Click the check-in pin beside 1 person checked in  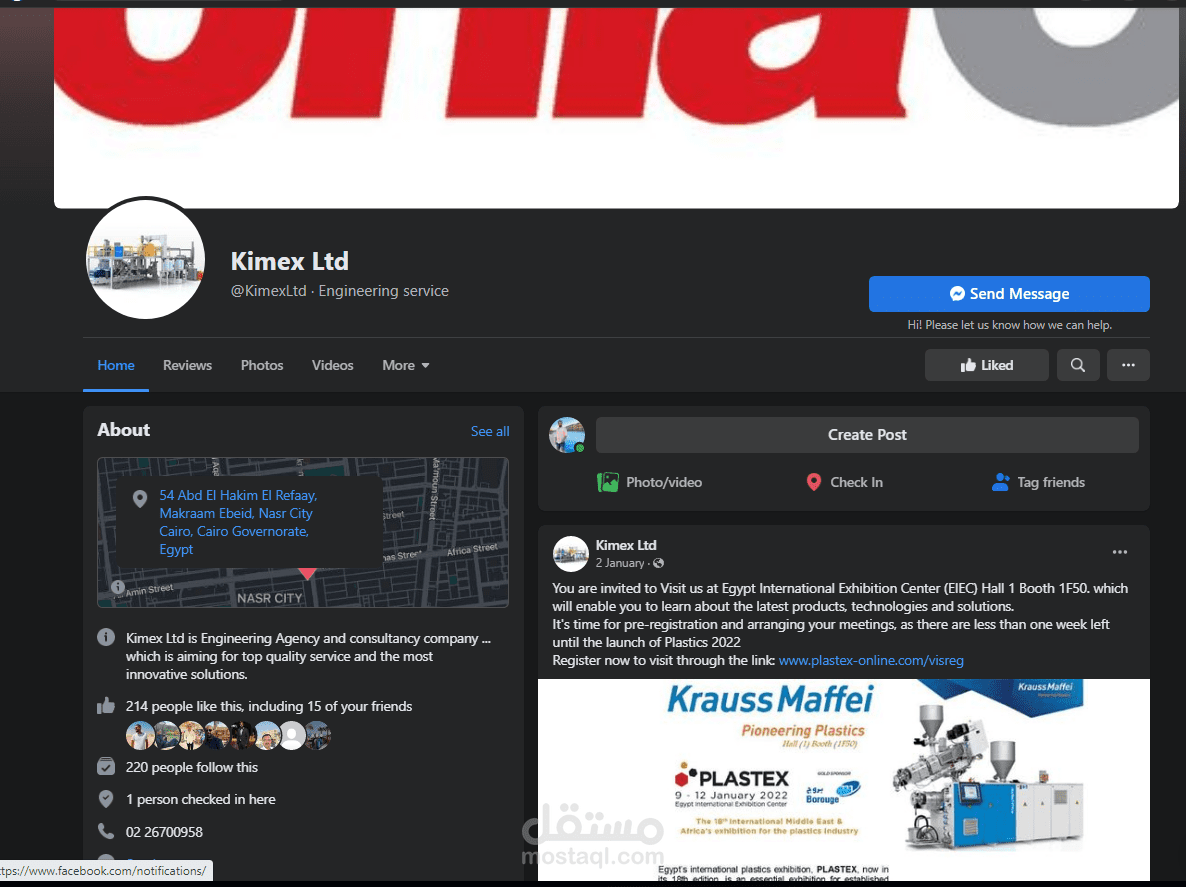pos(106,799)
